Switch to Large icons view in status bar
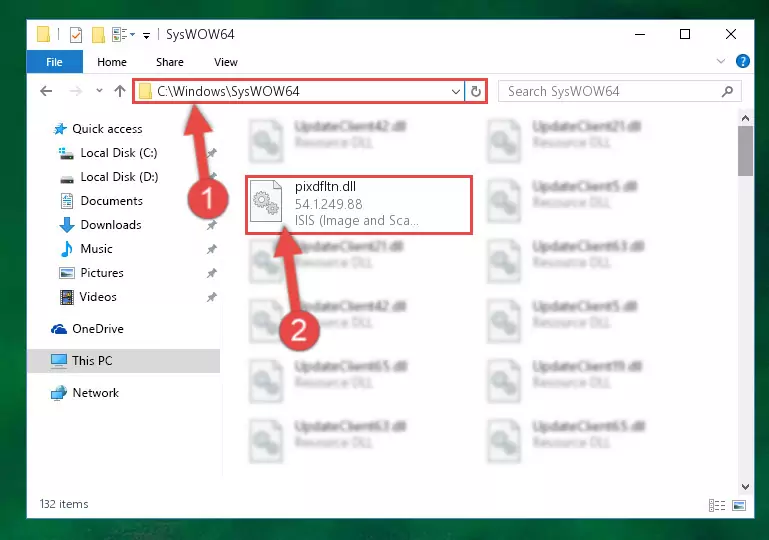The height and width of the screenshot is (540, 769). [739, 505]
